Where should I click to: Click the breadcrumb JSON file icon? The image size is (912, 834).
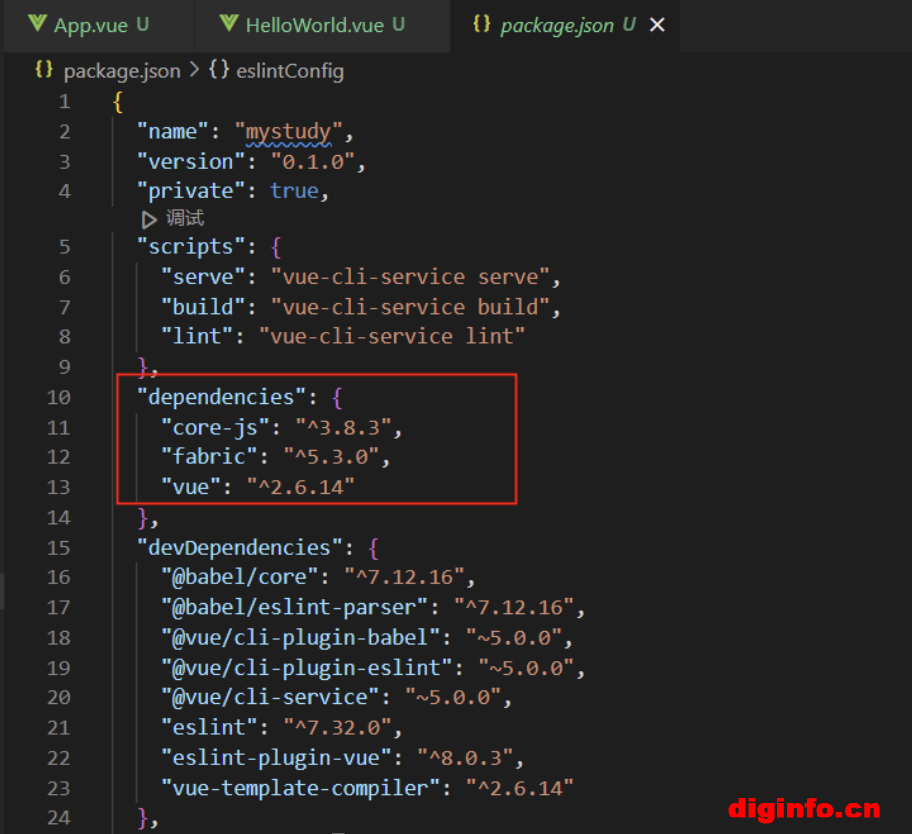click(44, 70)
